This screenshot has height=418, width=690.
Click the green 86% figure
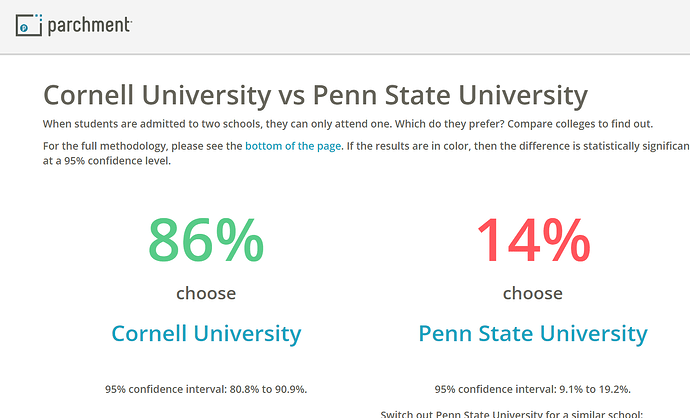206,240
